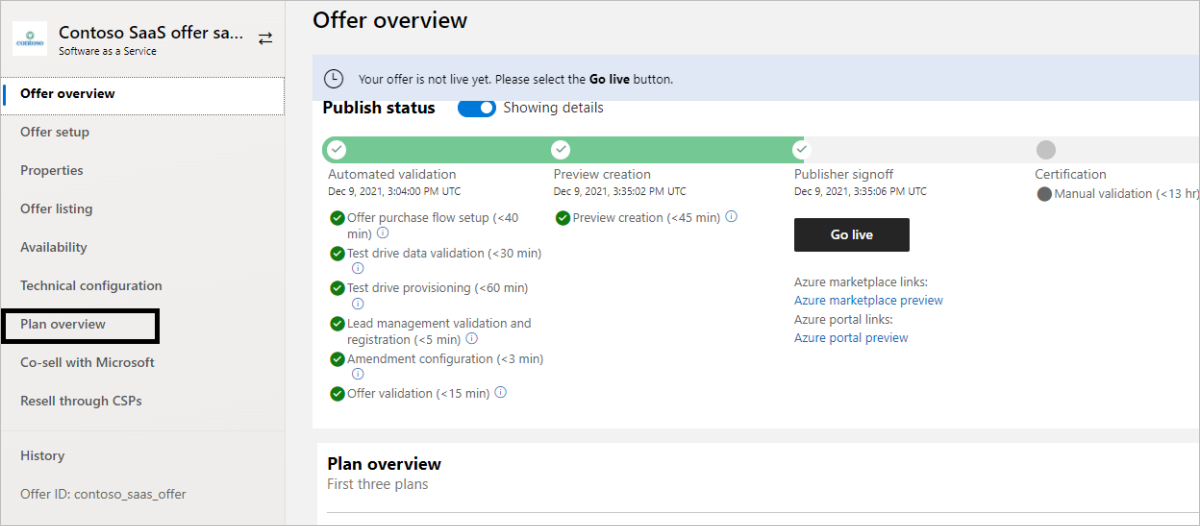Screen dimensions: 1200x526
Task: Click the switch offer arrows icon
Action: [265, 38]
